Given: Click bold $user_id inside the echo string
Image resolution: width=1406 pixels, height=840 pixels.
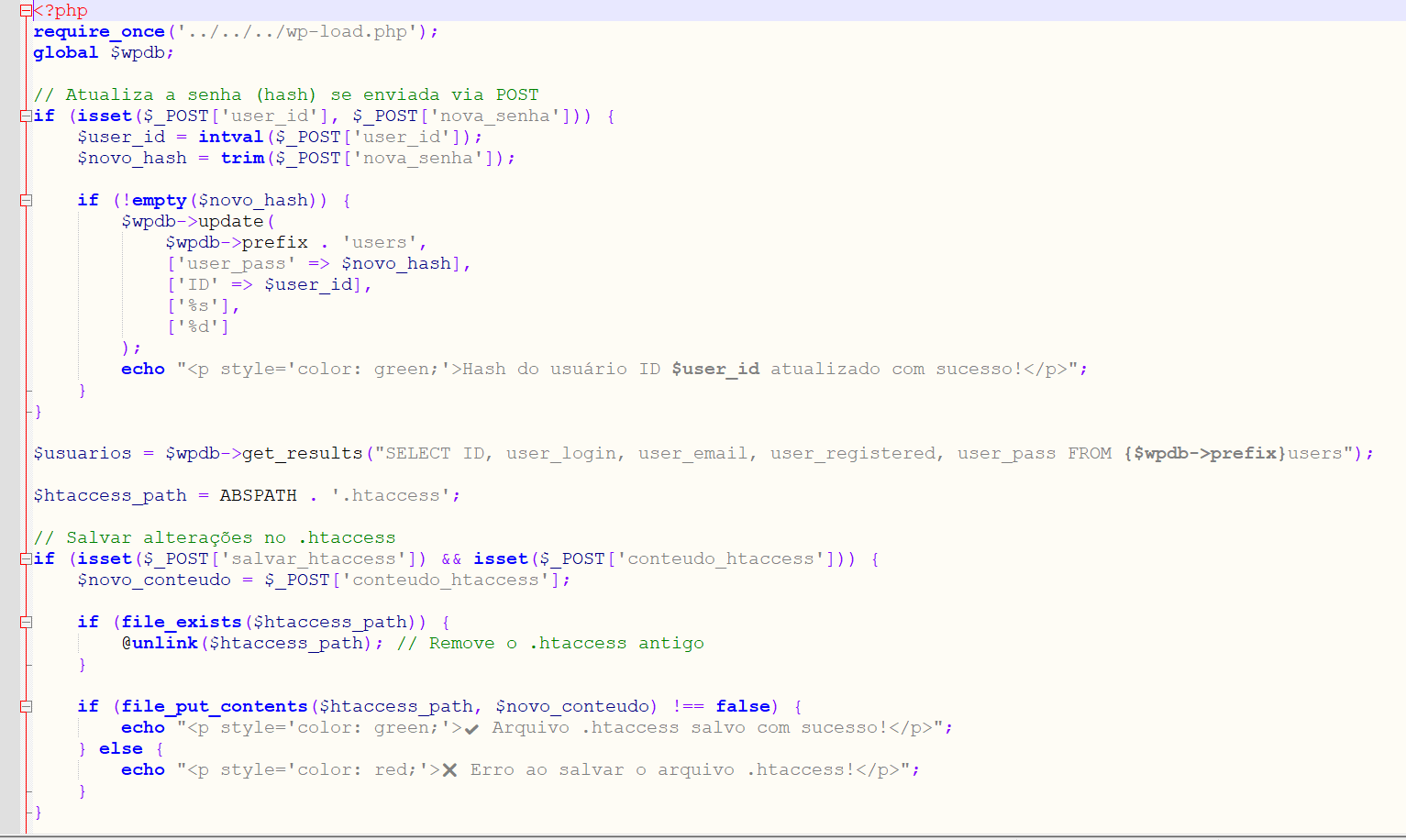Looking at the screenshot, I should pos(715,370).
